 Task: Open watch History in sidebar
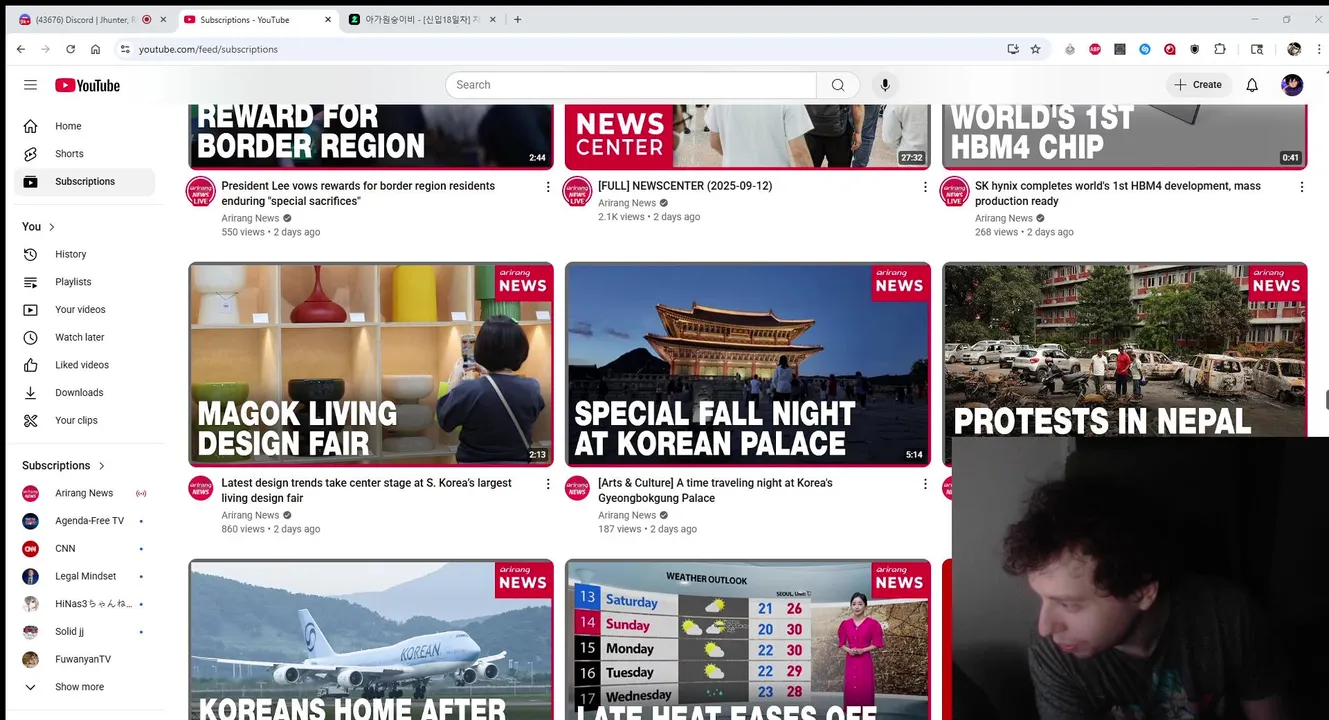[84, 254]
